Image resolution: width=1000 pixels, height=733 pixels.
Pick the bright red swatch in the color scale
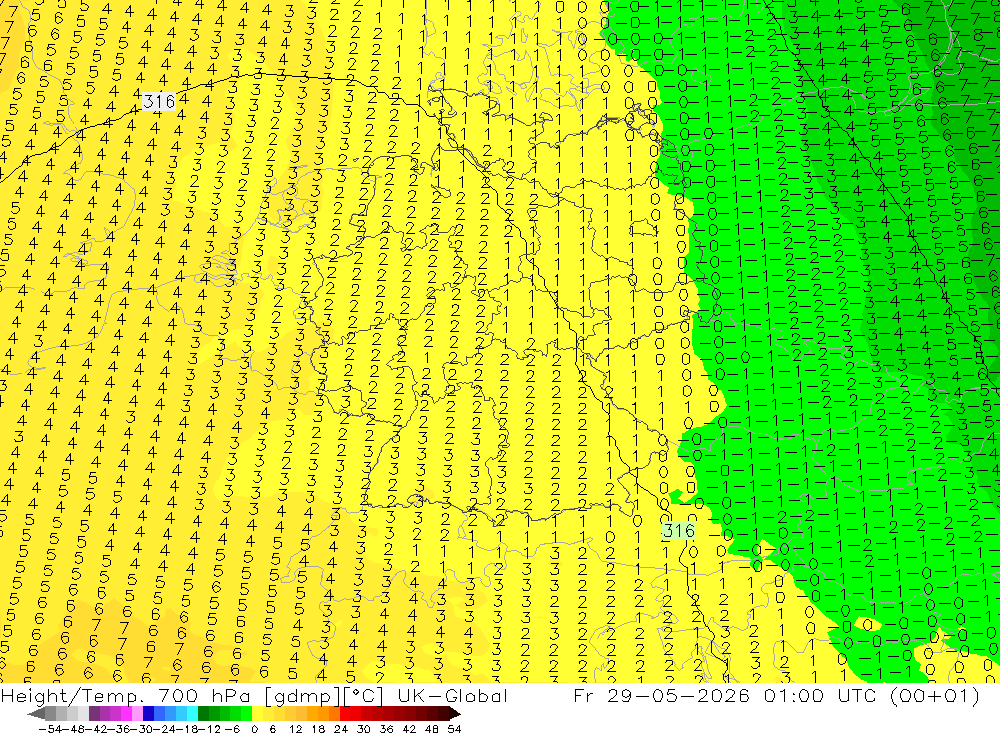coord(345,714)
